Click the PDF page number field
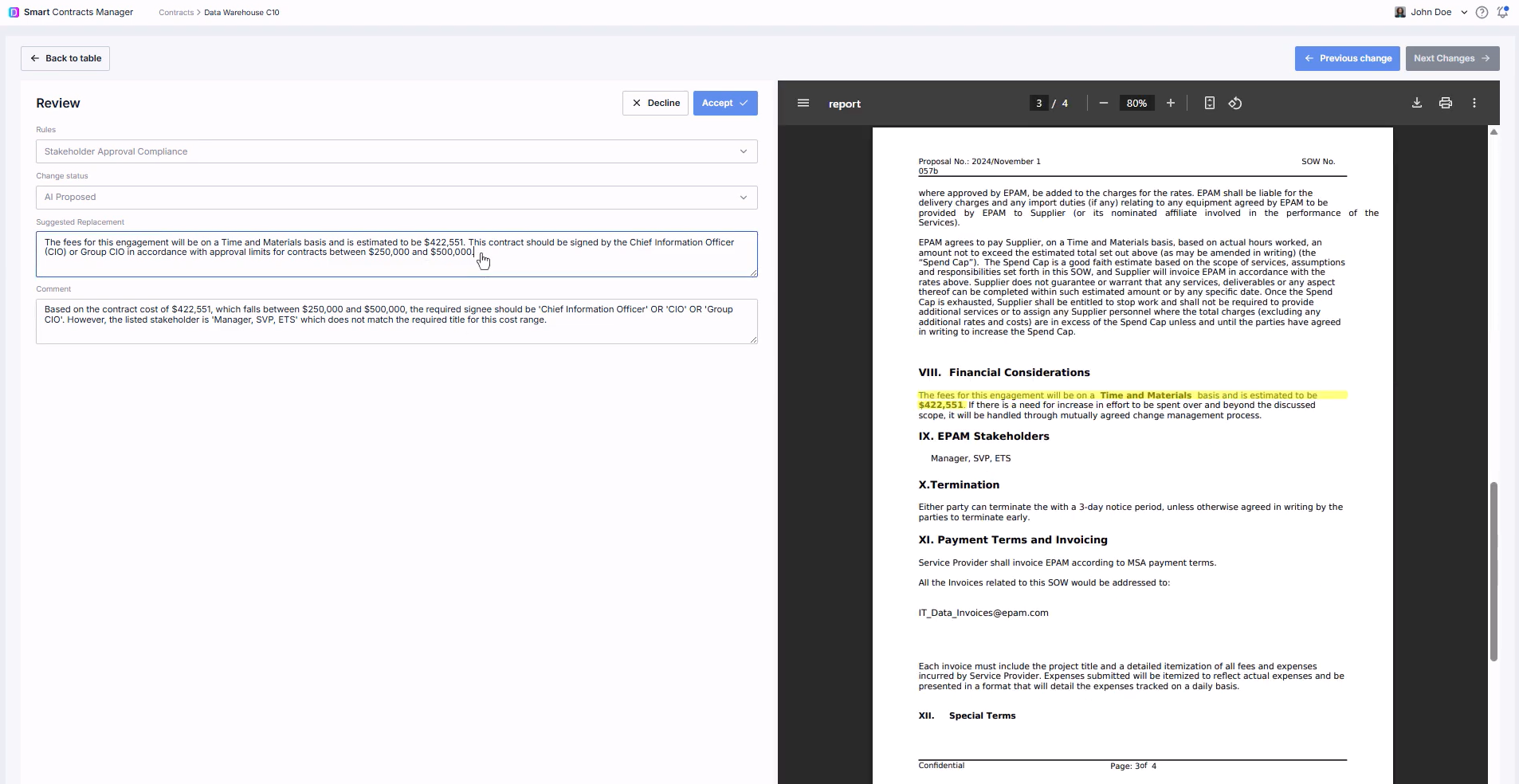Screen dimensions: 1519x784 [x=1038, y=104]
